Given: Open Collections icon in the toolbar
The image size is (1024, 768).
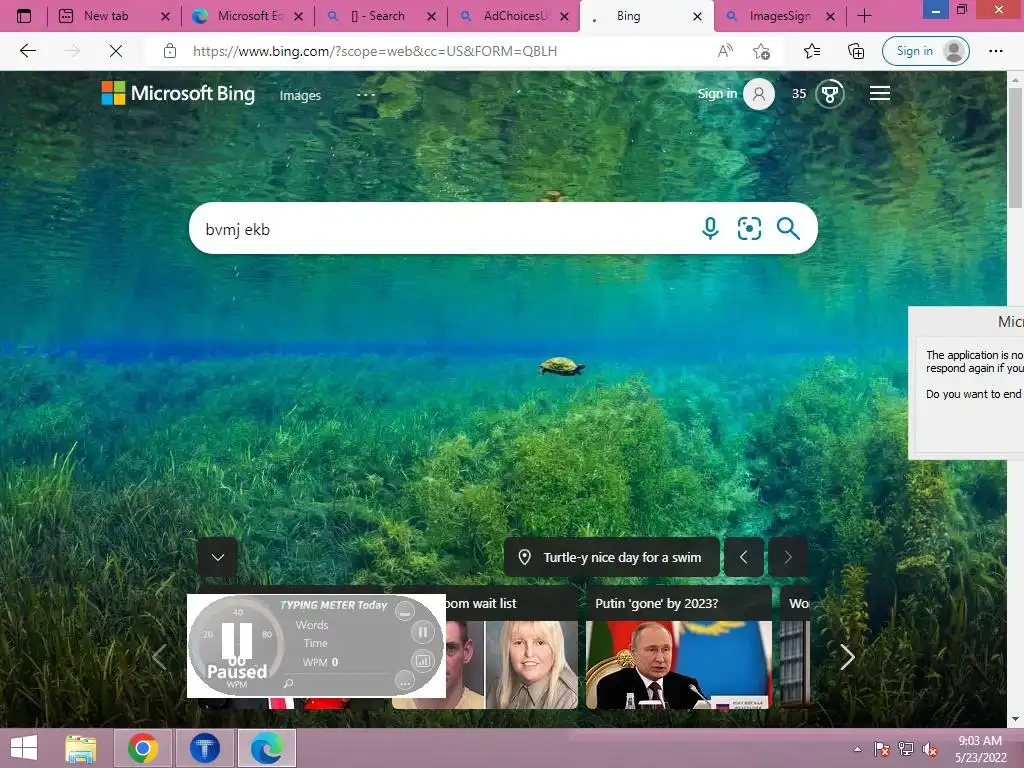Looking at the screenshot, I should click(x=856, y=51).
